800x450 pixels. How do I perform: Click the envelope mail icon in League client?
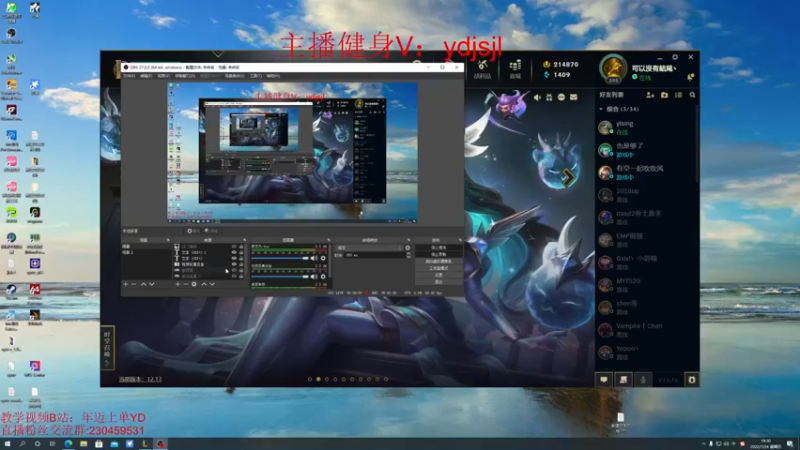tap(573, 97)
